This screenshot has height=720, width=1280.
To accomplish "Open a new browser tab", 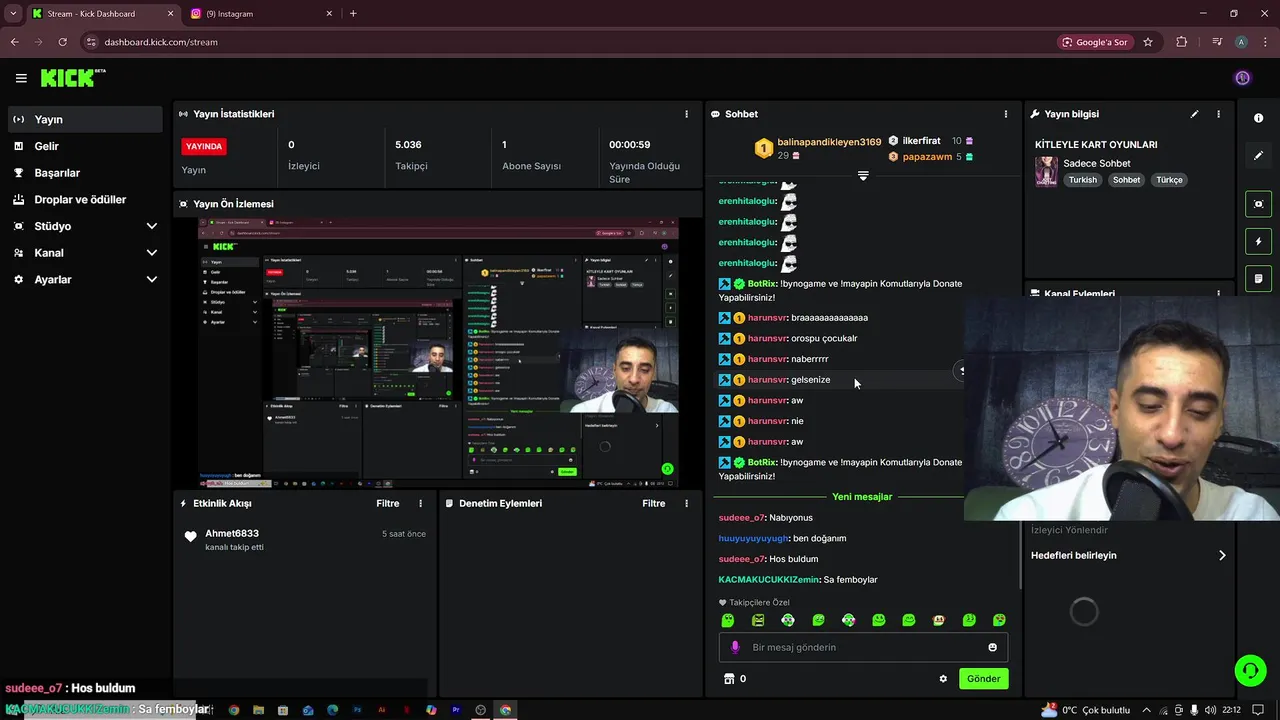I will pyautogui.click(x=353, y=13).
